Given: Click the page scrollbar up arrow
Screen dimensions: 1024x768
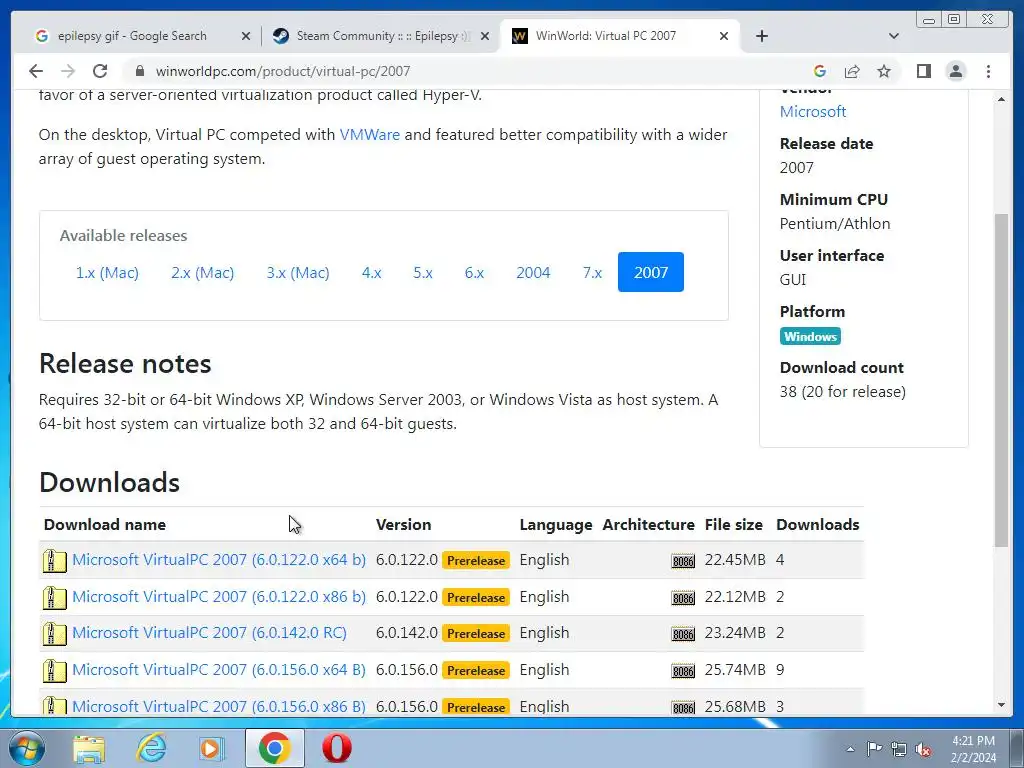Looking at the screenshot, I should 1001,99.
